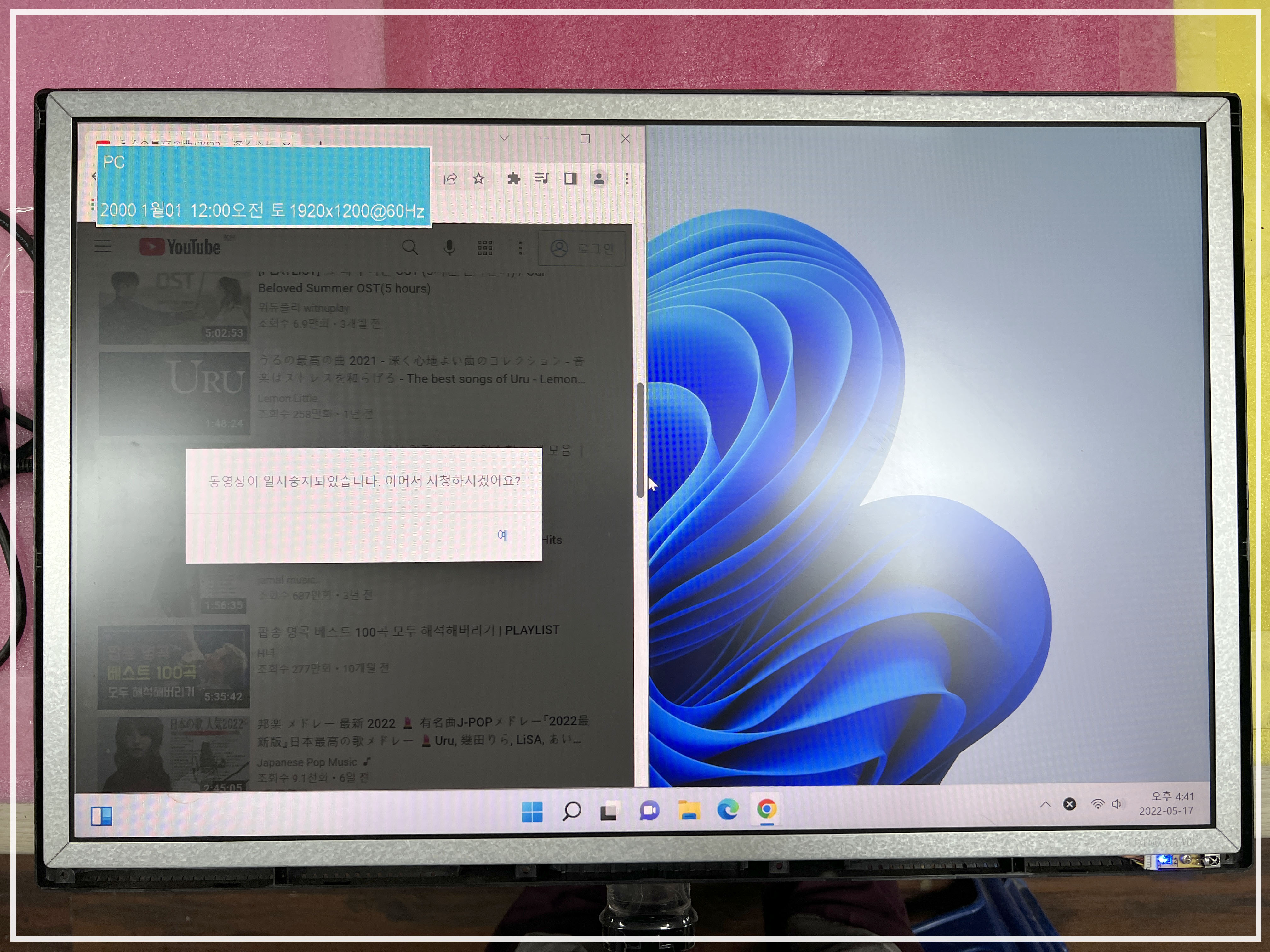Open the Uru best songs video thumbnail
The height and width of the screenshot is (952, 1270).
click(x=174, y=394)
